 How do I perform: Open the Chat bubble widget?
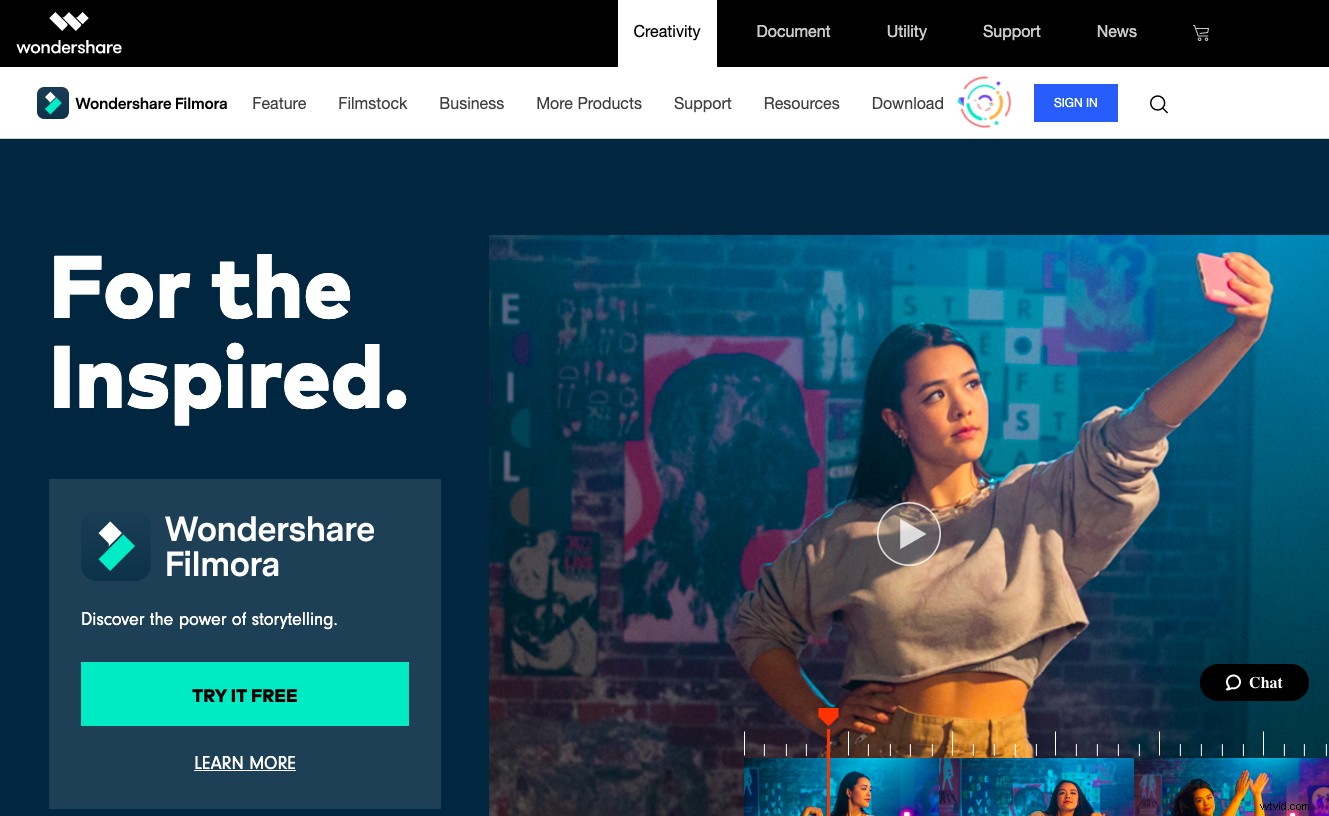[1254, 683]
